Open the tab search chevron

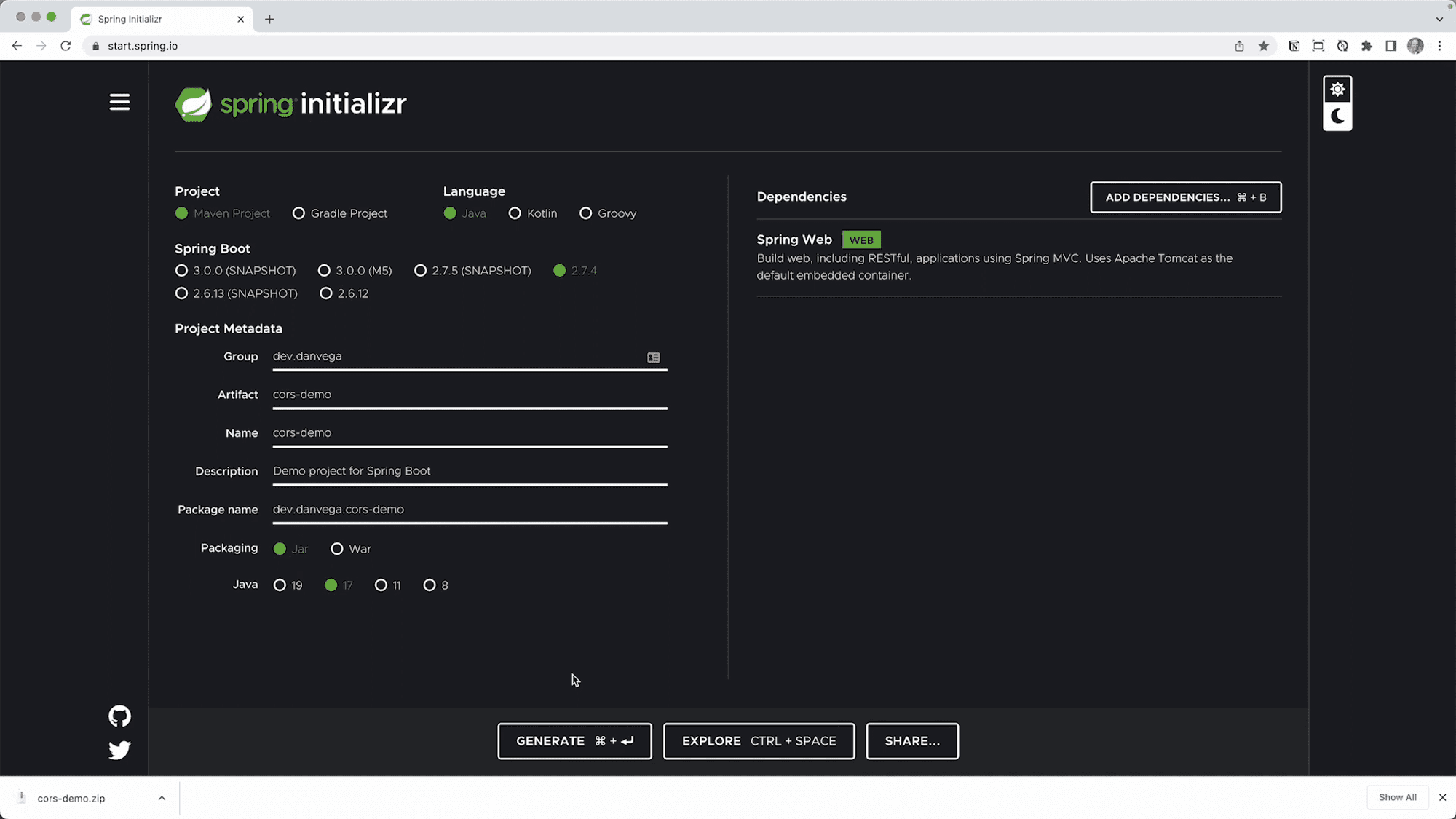1439,19
